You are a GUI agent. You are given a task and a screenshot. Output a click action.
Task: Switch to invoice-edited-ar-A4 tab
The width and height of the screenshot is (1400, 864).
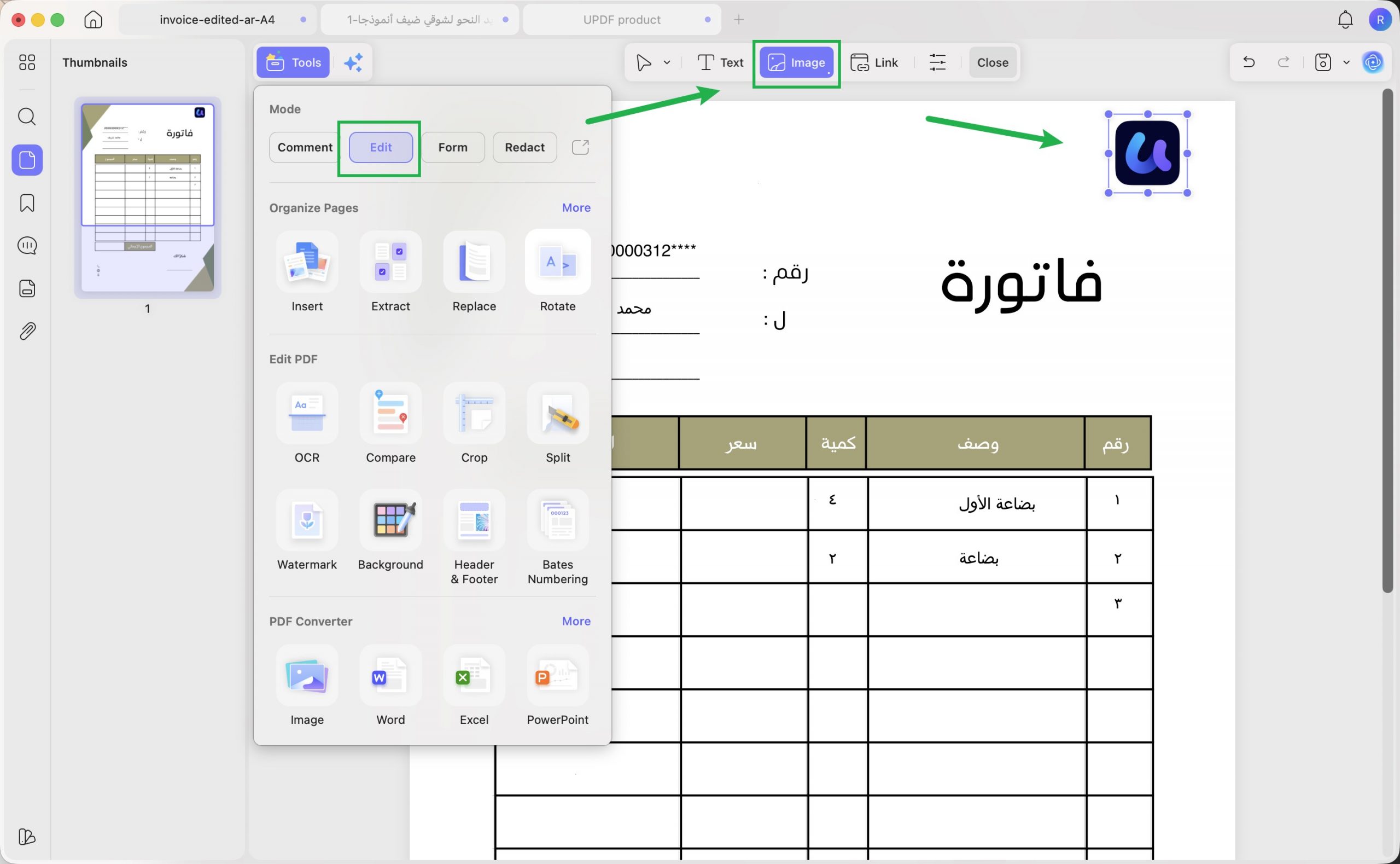tap(218, 20)
